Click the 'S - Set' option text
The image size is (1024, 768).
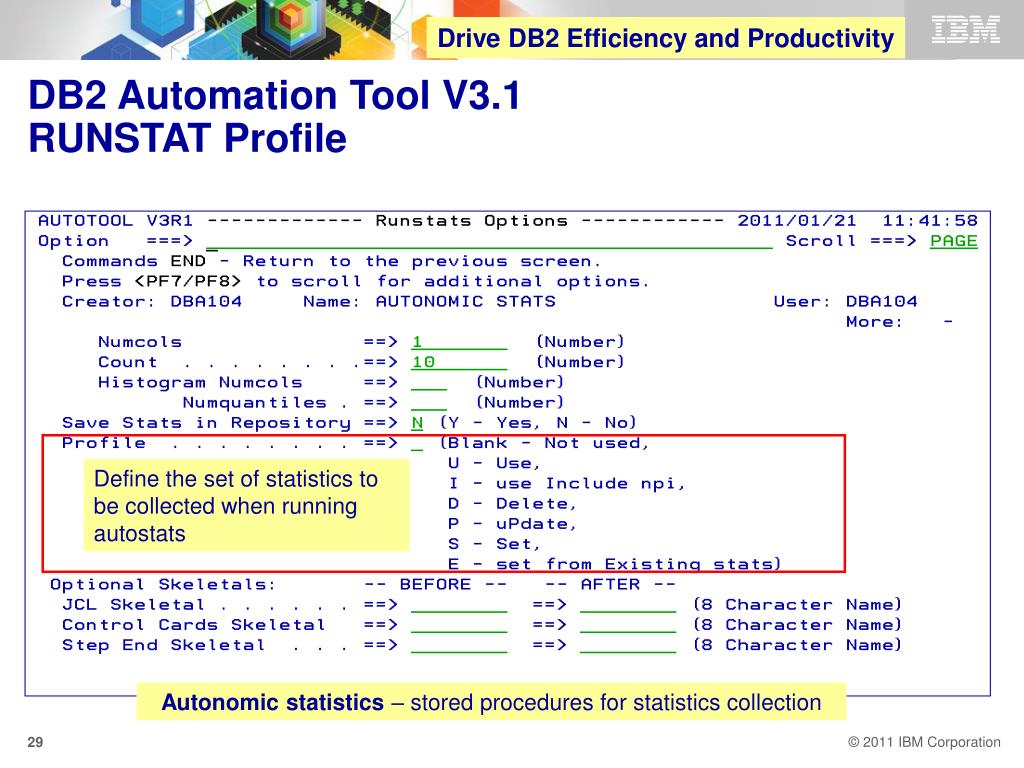tap(494, 545)
